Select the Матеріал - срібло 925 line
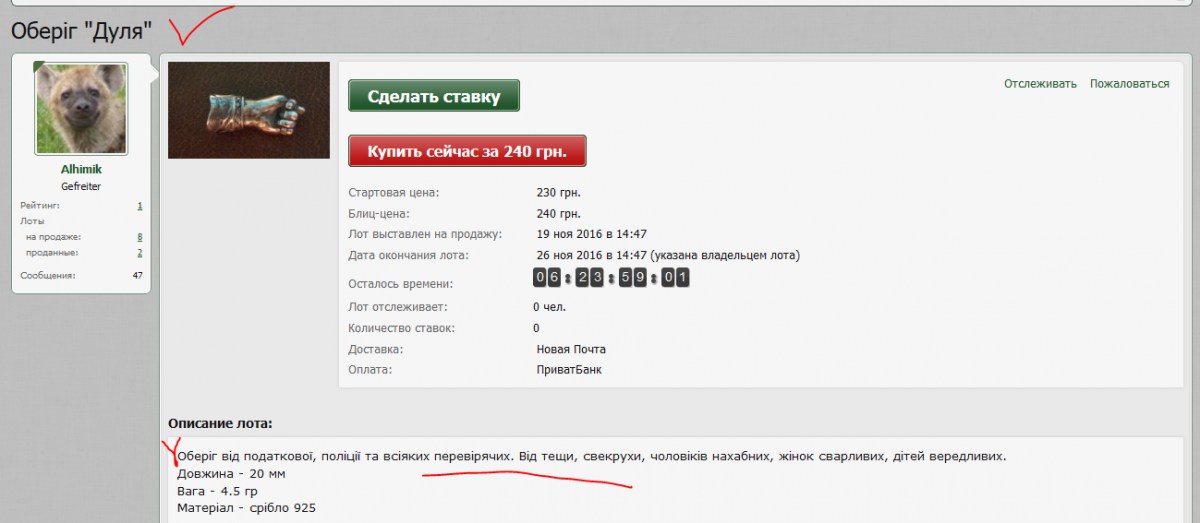This screenshot has height=523, width=1200. [x=246, y=509]
